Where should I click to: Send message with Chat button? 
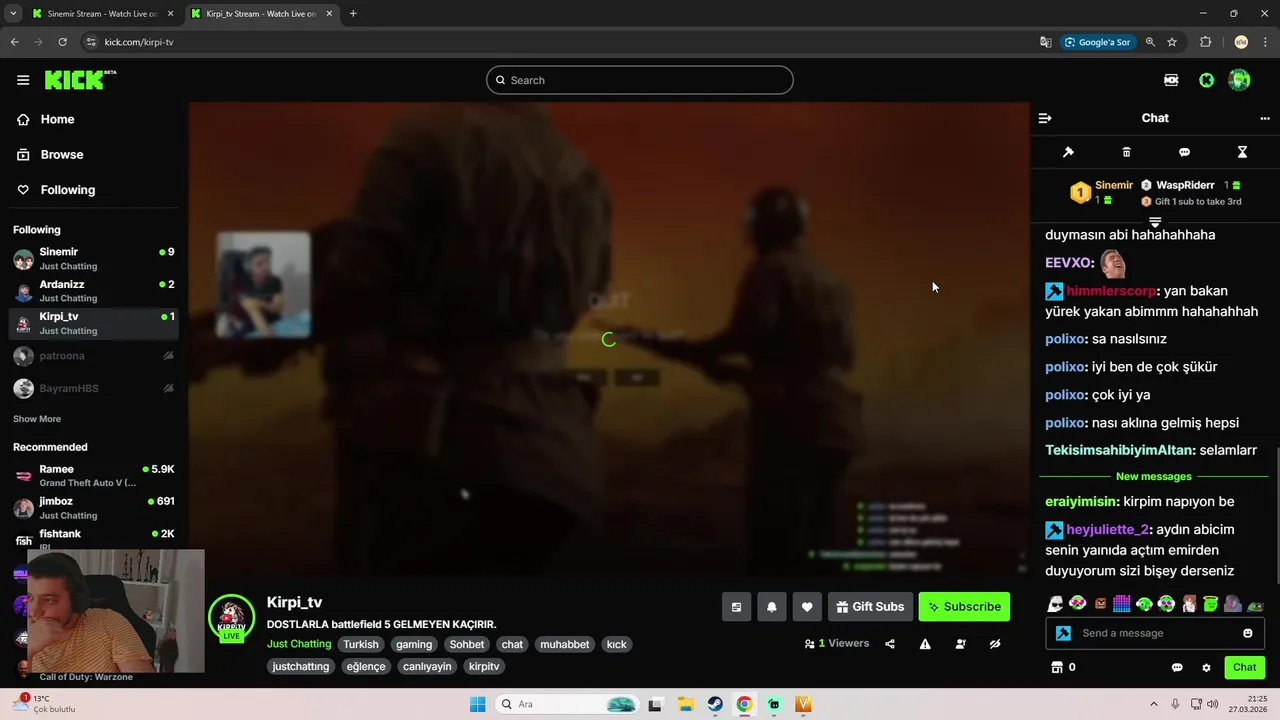[1244, 667]
